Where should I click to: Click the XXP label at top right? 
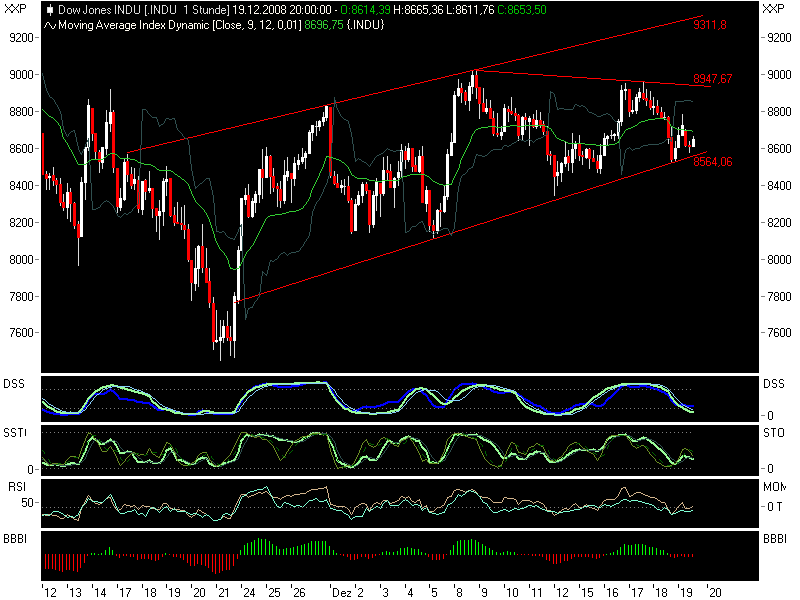(x=774, y=8)
